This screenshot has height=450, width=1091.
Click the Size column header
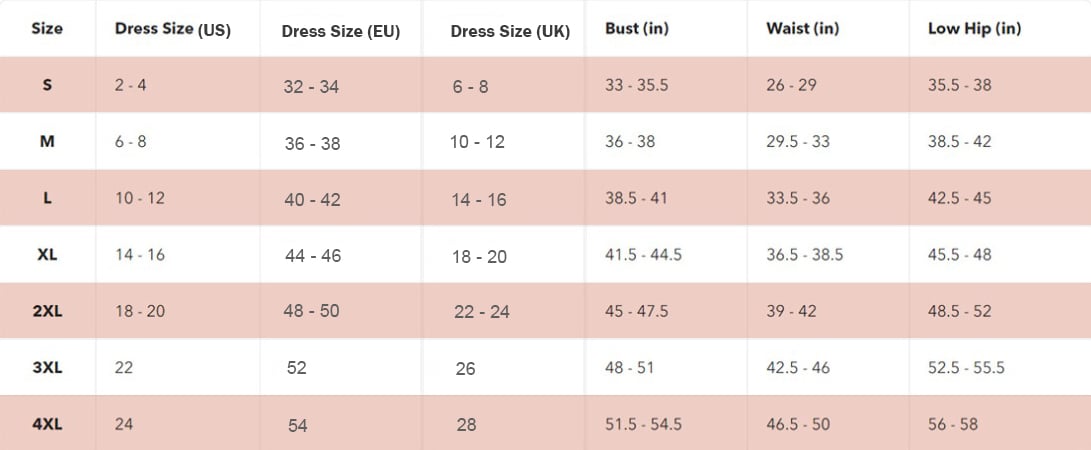47,28
